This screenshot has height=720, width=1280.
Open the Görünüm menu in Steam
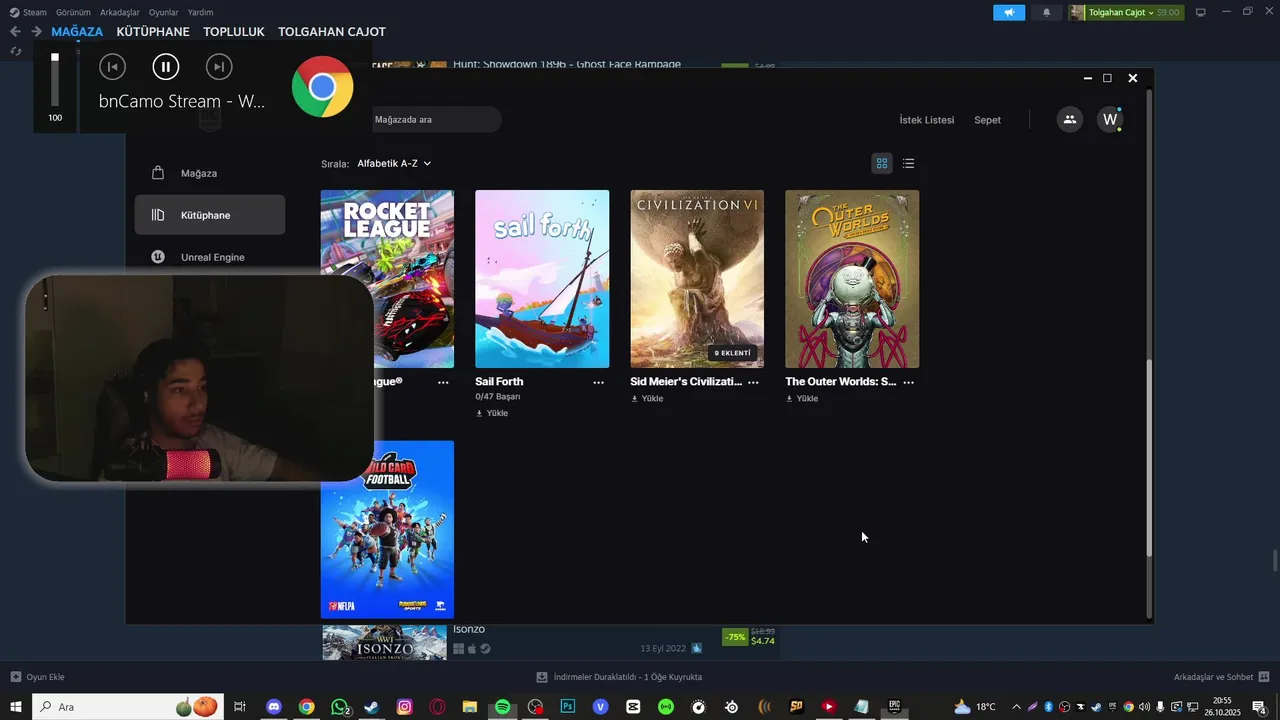73,12
